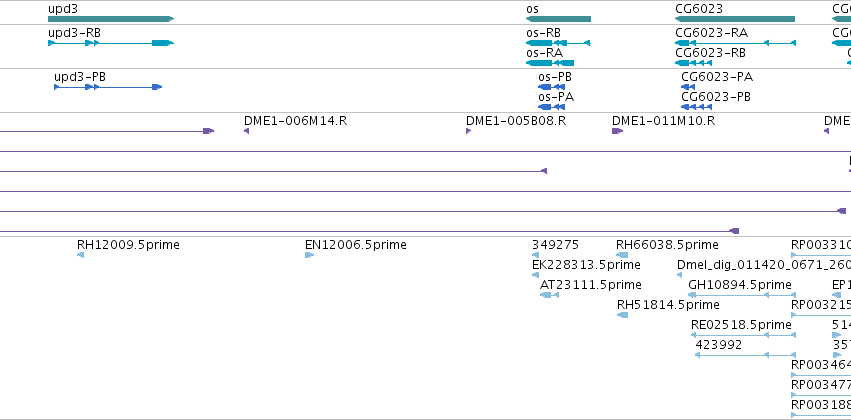This screenshot has width=851, height=420.
Task: Click the os-PA protein feature
Action: coord(551,107)
